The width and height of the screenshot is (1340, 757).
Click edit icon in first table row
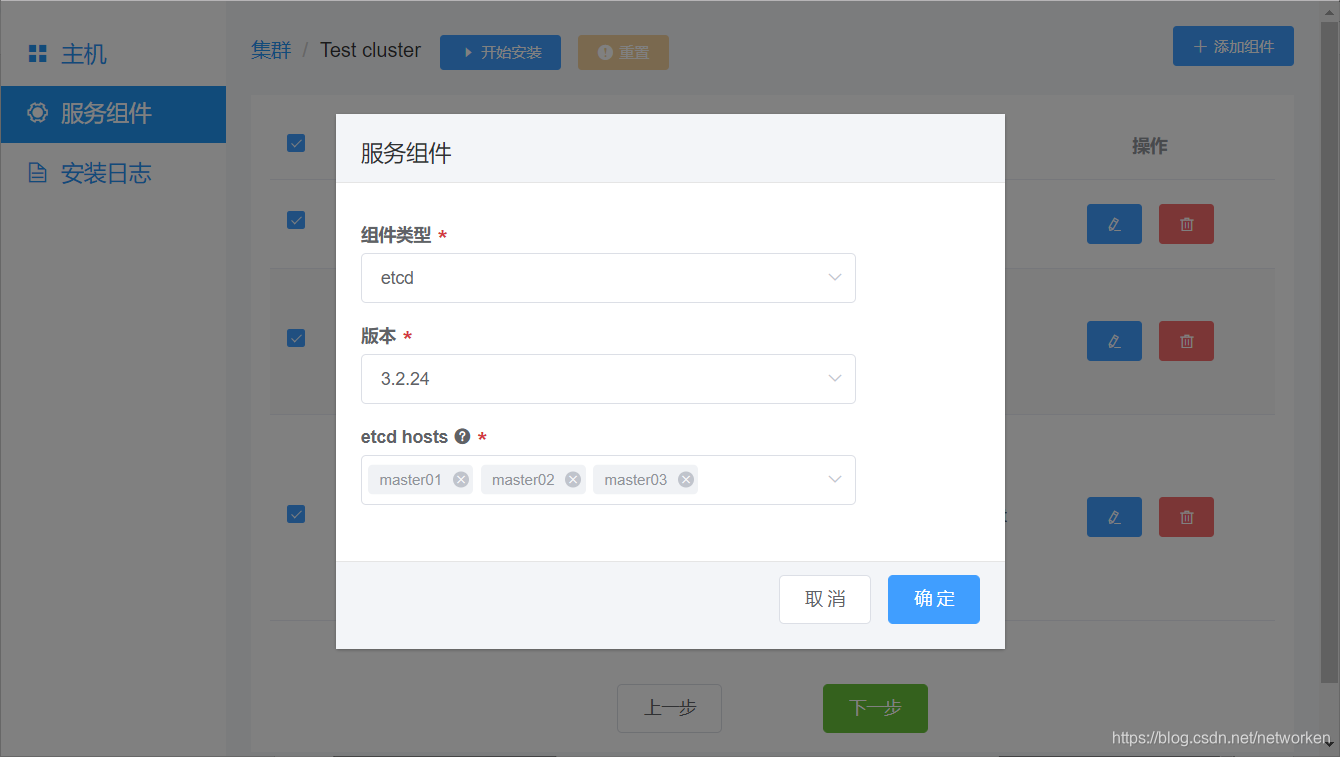tap(1114, 224)
